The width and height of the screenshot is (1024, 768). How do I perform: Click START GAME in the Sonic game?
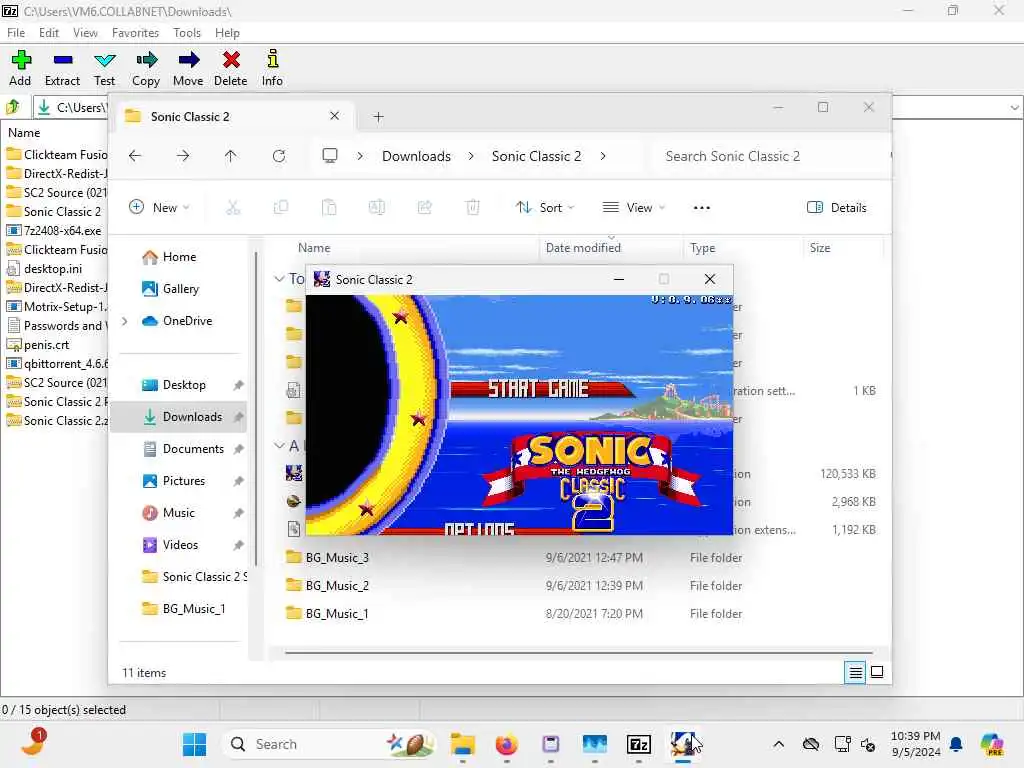click(x=539, y=389)
